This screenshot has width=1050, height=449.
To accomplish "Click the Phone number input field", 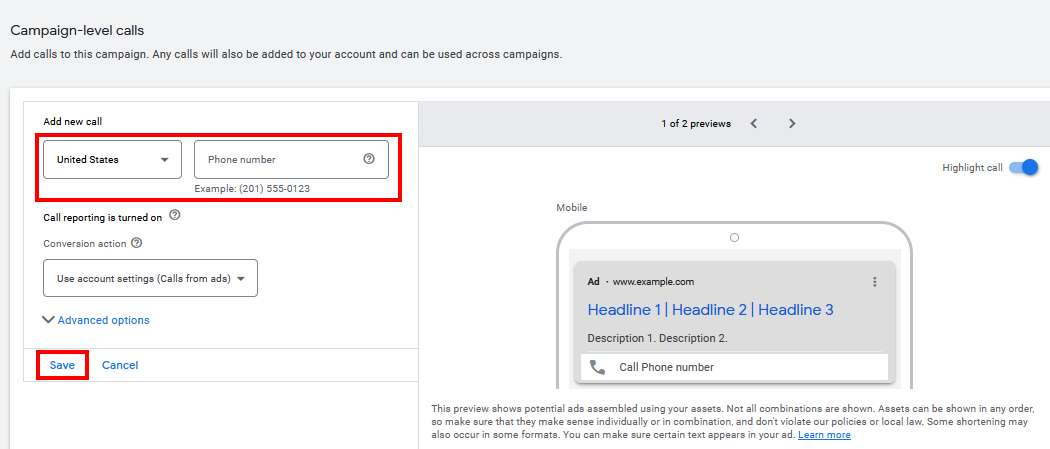I will tap(291, 159).
